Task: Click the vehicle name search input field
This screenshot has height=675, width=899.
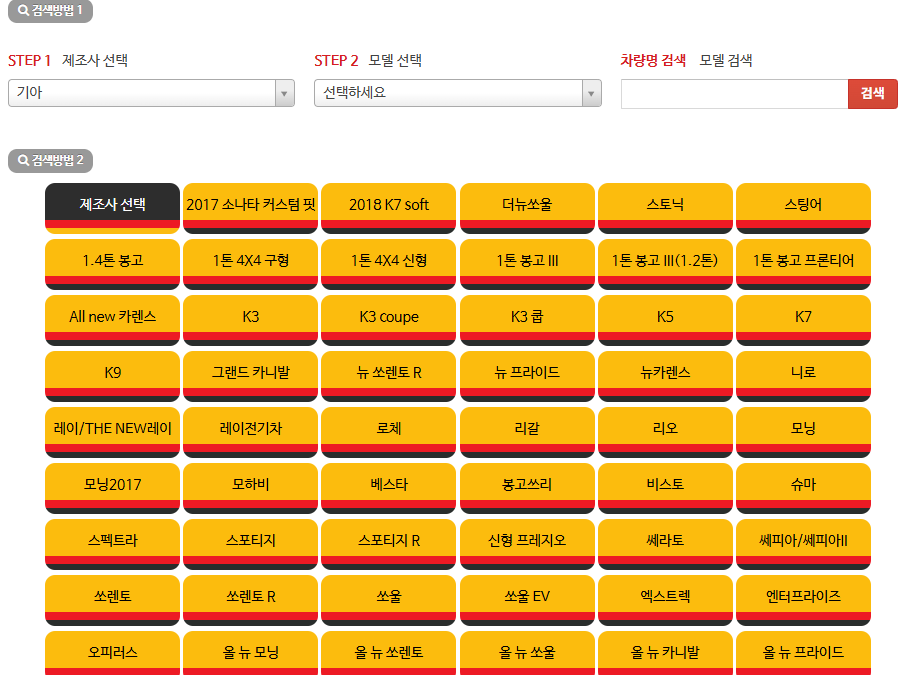Action: pyautogui.click(x=734, y=93)
